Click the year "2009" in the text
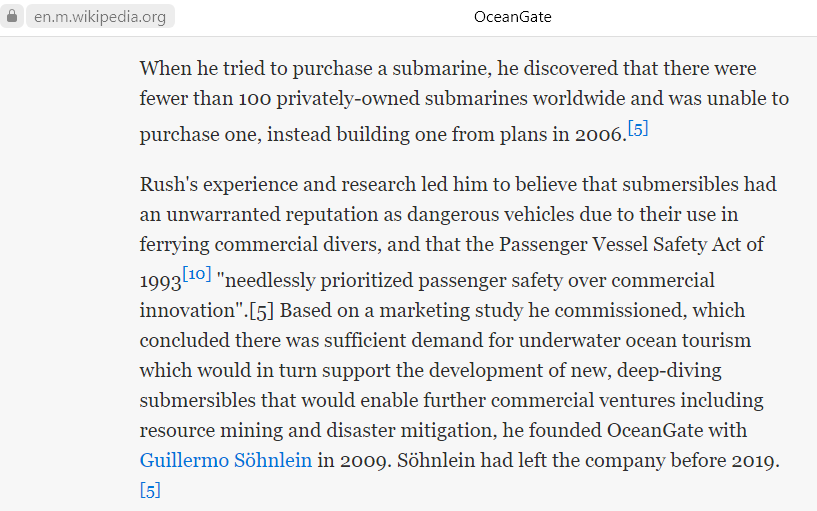The image size is (817, 511). (x=361, y=461)
